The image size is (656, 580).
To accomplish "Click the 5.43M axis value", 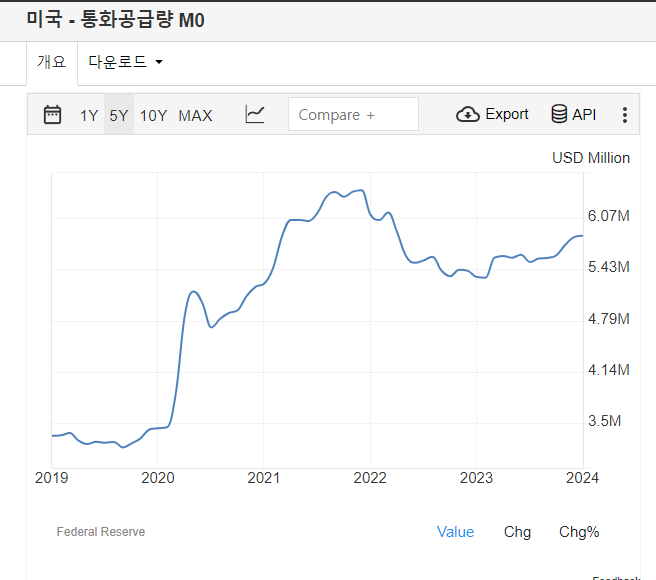I will [x=609, y=267].
